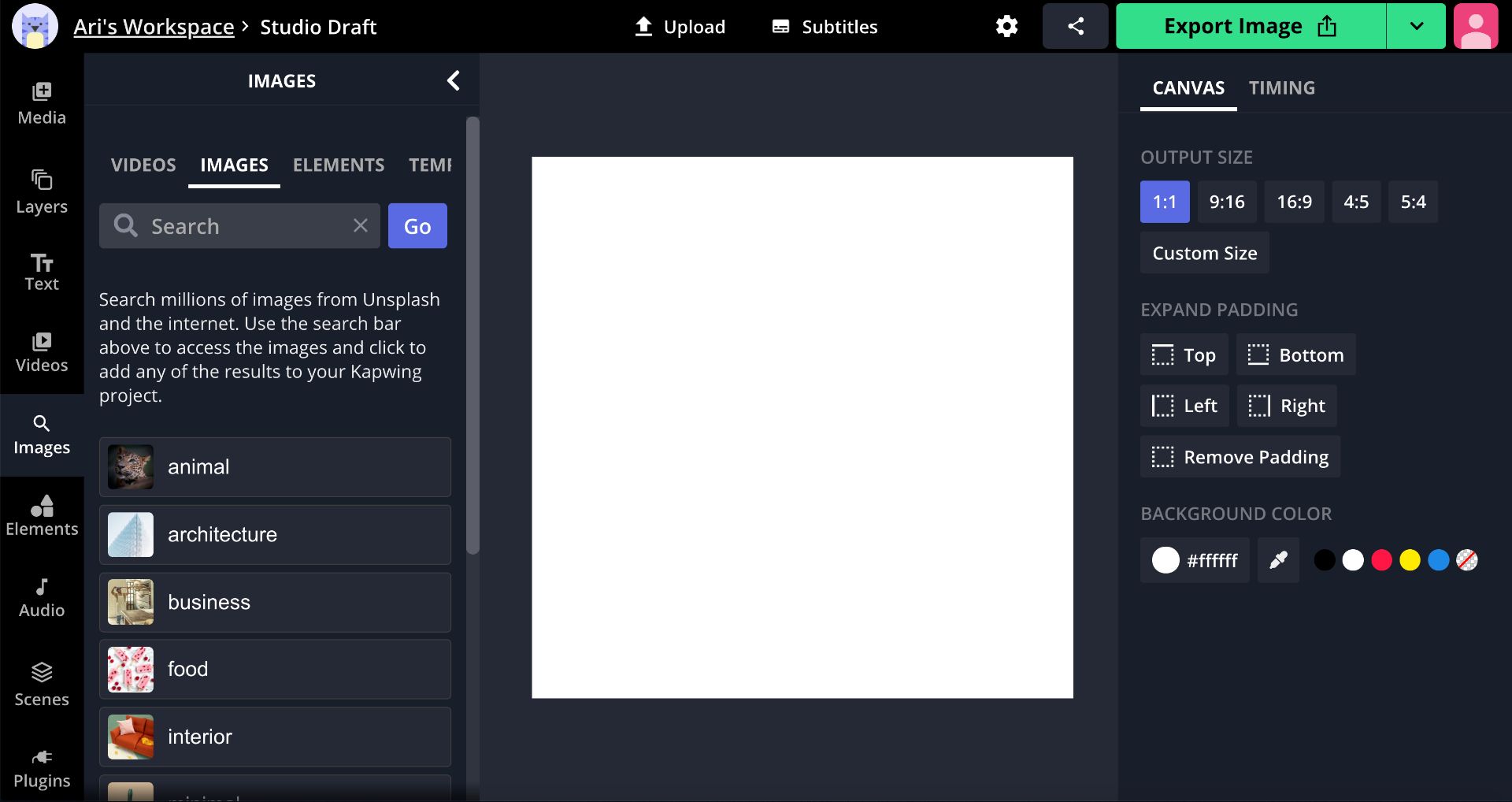Select the TIMING tab
1512x802 pixels.
[1282, 87]
